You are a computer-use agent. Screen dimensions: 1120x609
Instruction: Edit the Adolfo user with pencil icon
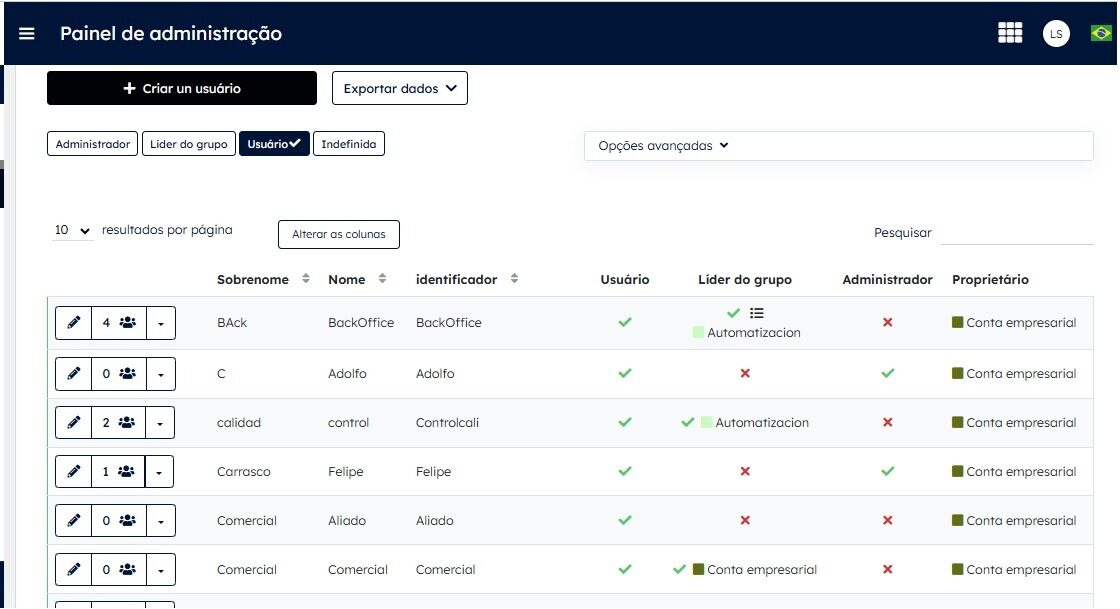[x=74, y=373]
